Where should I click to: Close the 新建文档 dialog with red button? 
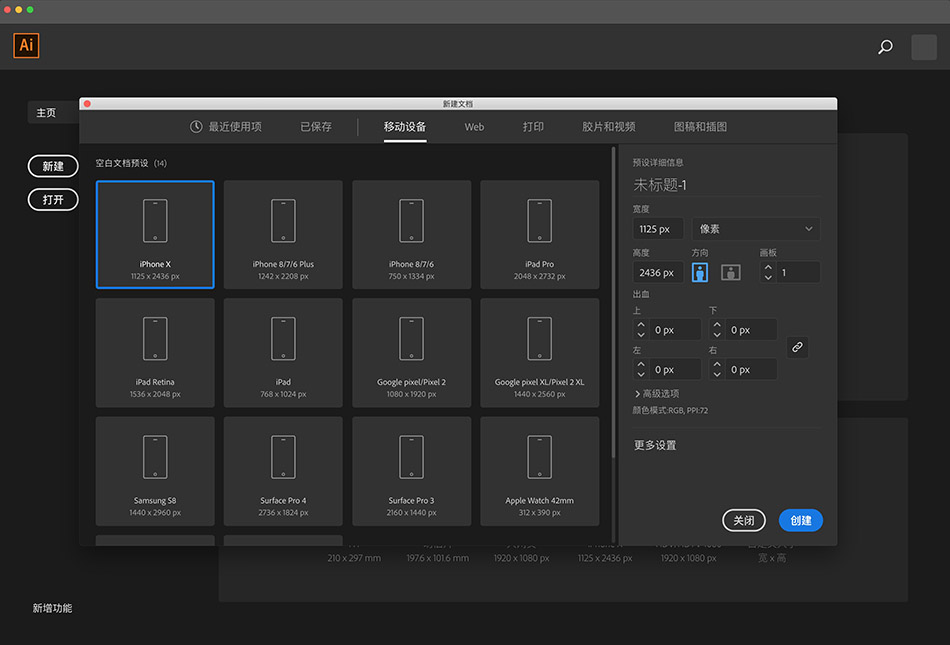click(87, 104)
